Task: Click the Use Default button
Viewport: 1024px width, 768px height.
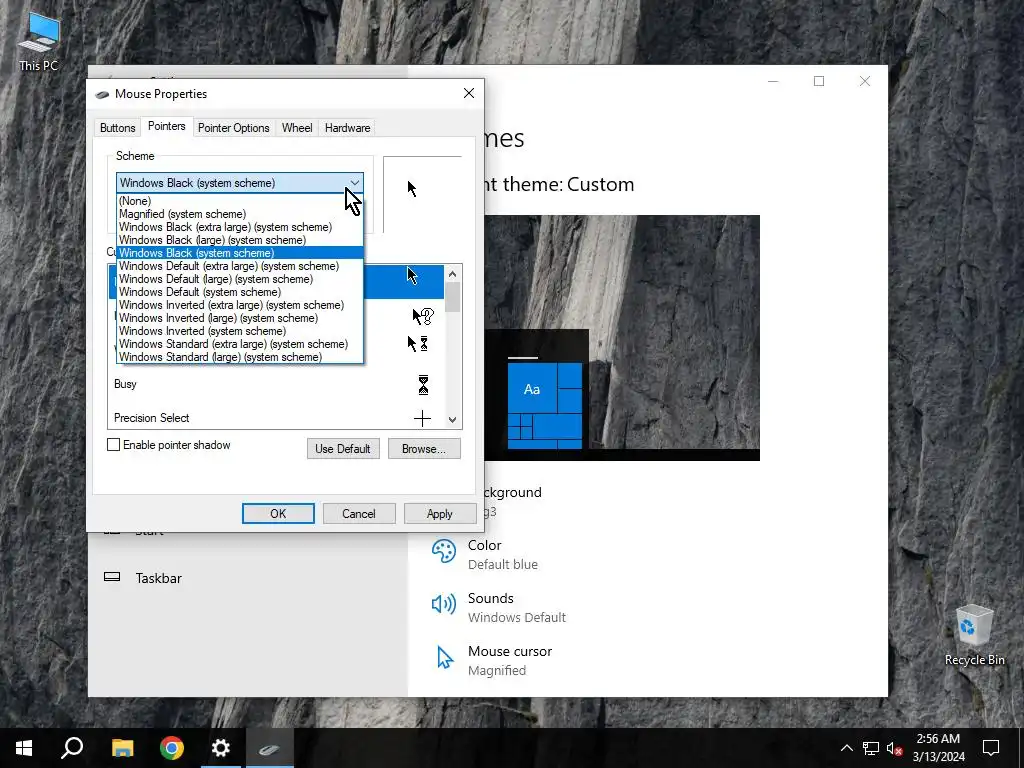Action: pyautogui.click(x=343, y=449)
